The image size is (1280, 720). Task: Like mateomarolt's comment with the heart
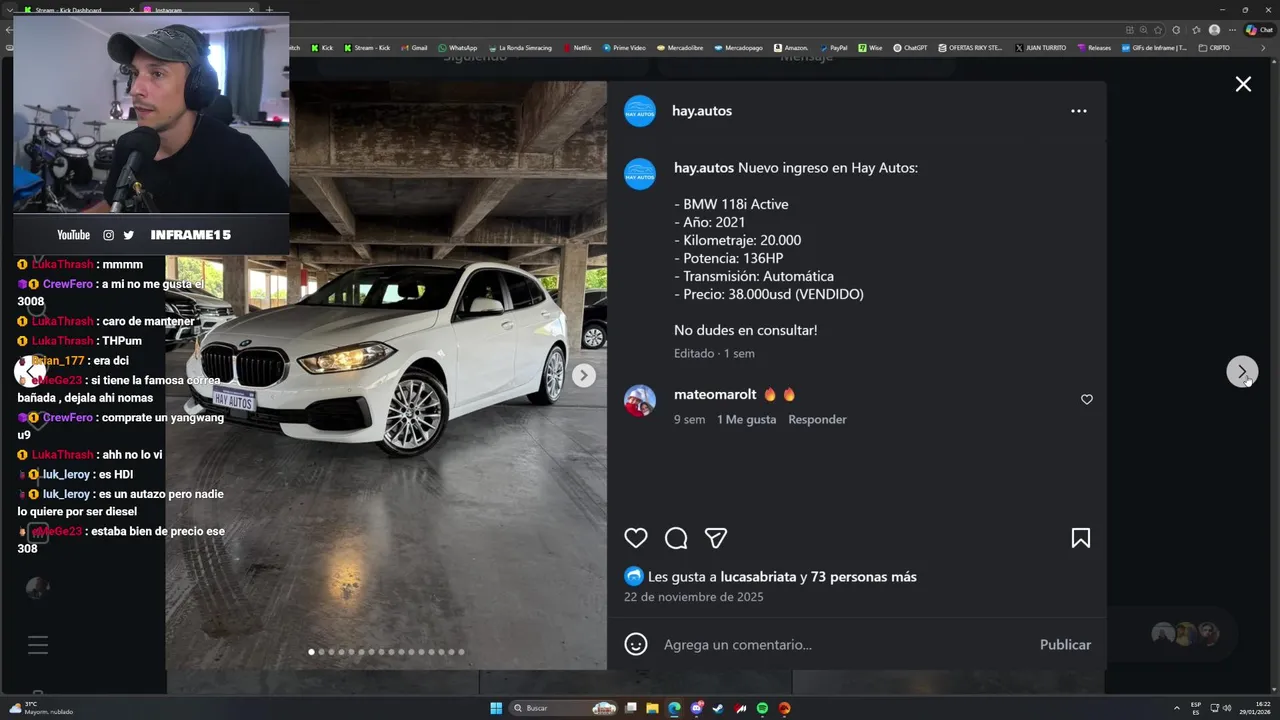coord(1087,399)
